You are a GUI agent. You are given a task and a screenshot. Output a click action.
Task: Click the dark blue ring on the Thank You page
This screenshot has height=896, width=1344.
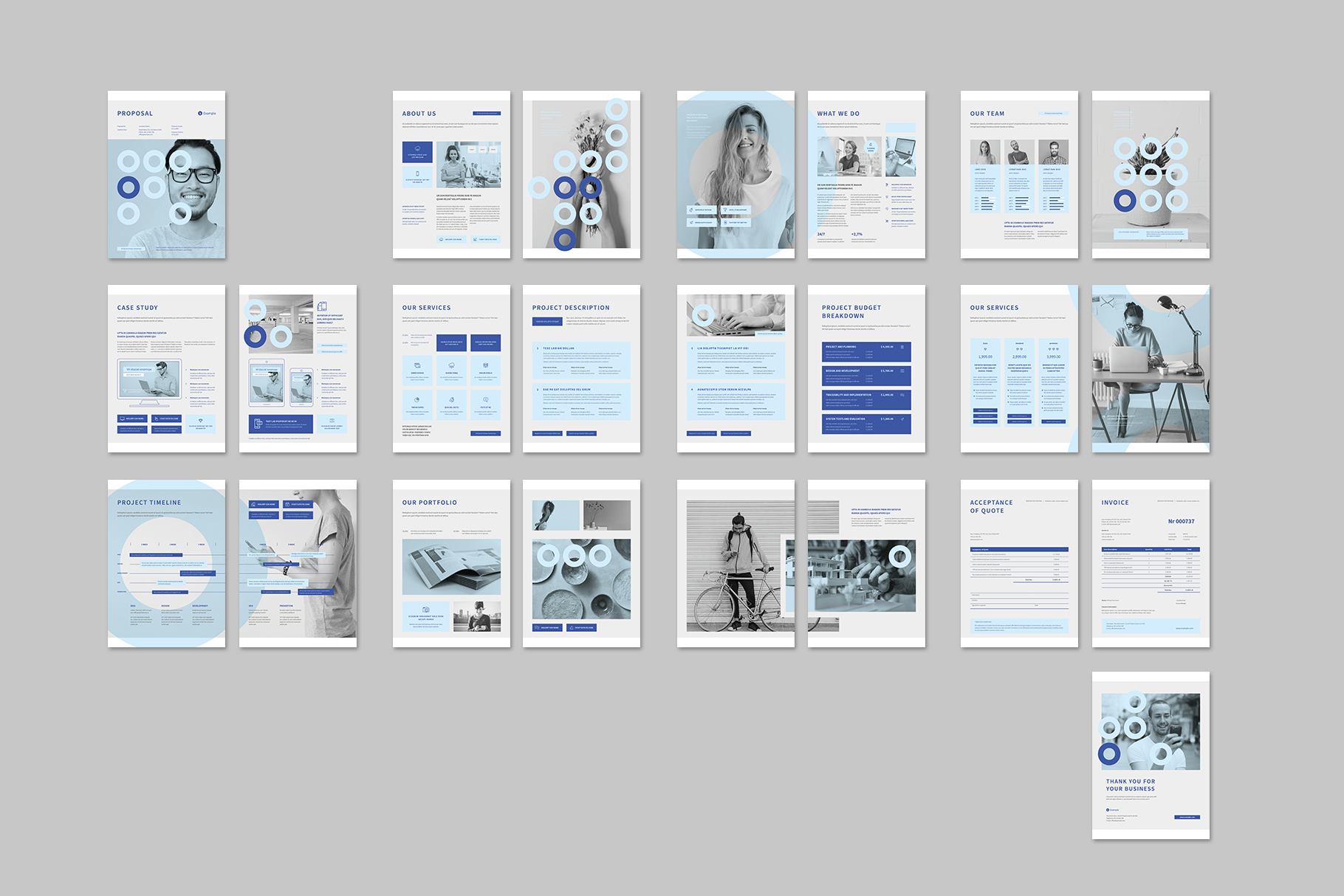pos(1108,754)
